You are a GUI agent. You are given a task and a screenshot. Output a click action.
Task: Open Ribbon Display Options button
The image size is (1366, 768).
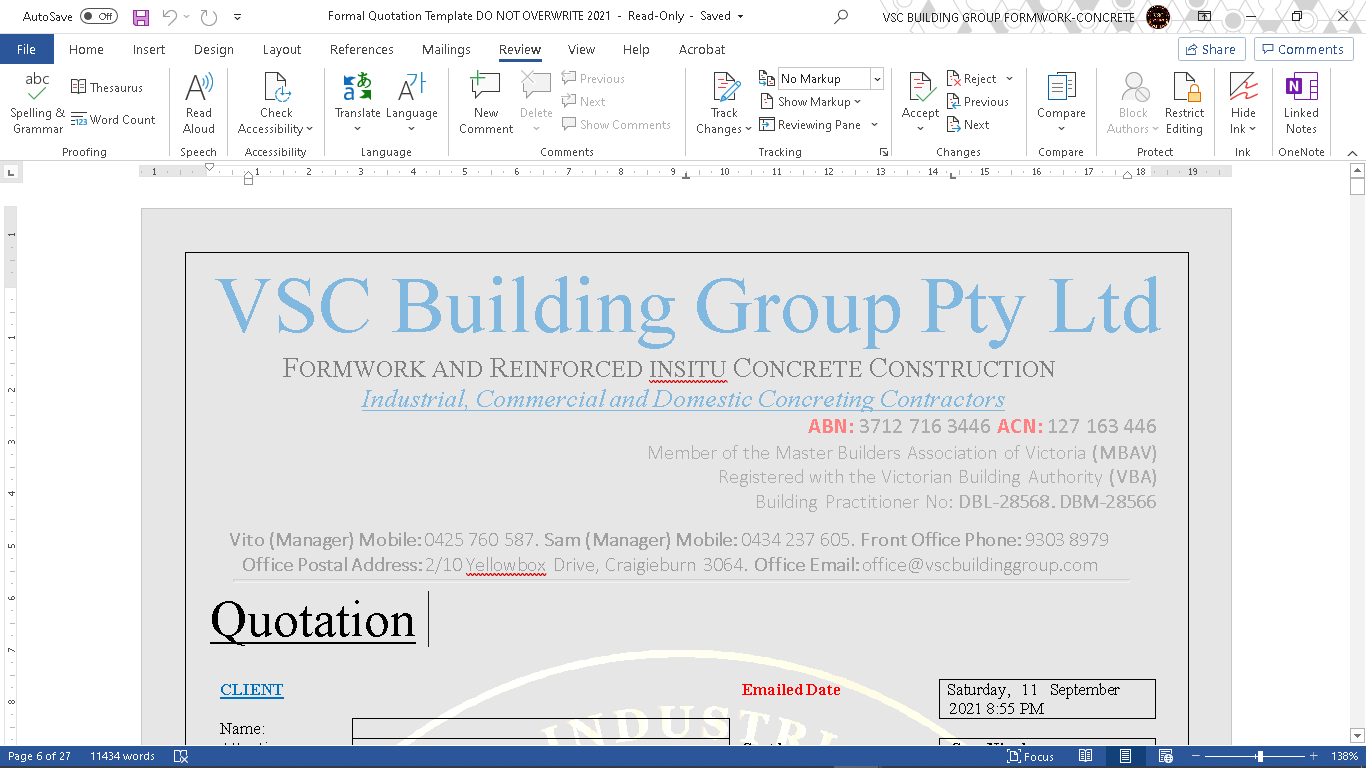pos(1204,17)
